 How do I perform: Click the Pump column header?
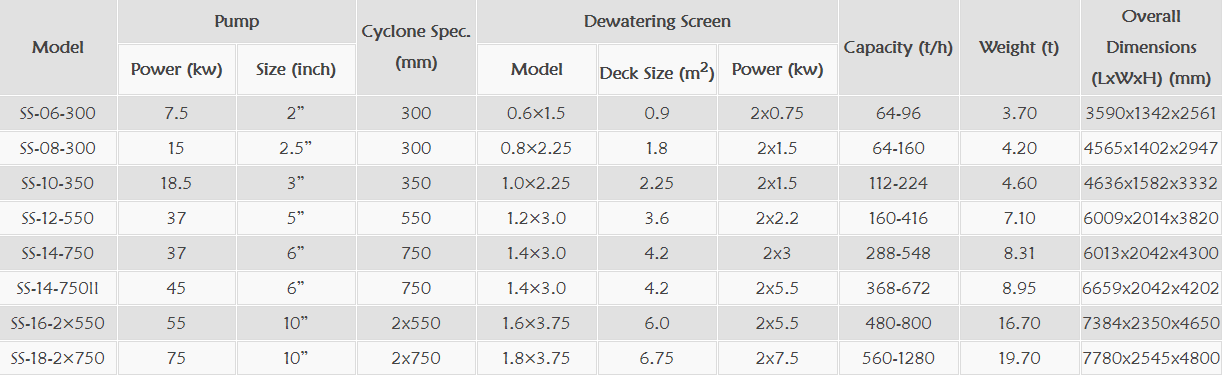pos(236,21)
